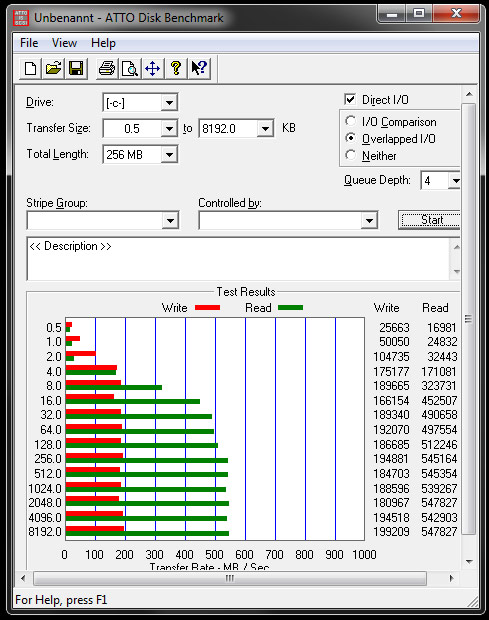Expand the Stripe Group dropdown

click(170, 221)
